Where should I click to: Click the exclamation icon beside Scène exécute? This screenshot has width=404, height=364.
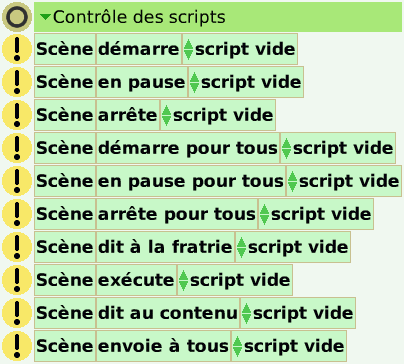click(17, 280)
